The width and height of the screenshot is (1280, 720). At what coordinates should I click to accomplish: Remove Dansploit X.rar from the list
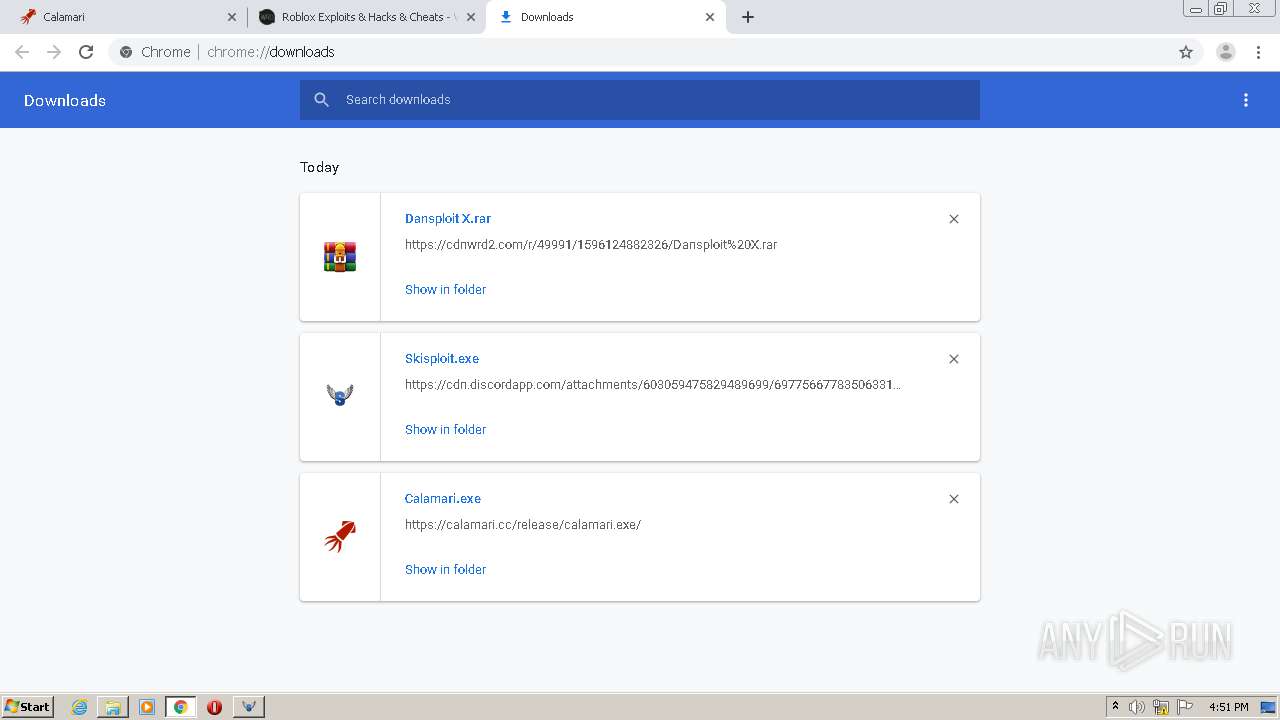954,219
